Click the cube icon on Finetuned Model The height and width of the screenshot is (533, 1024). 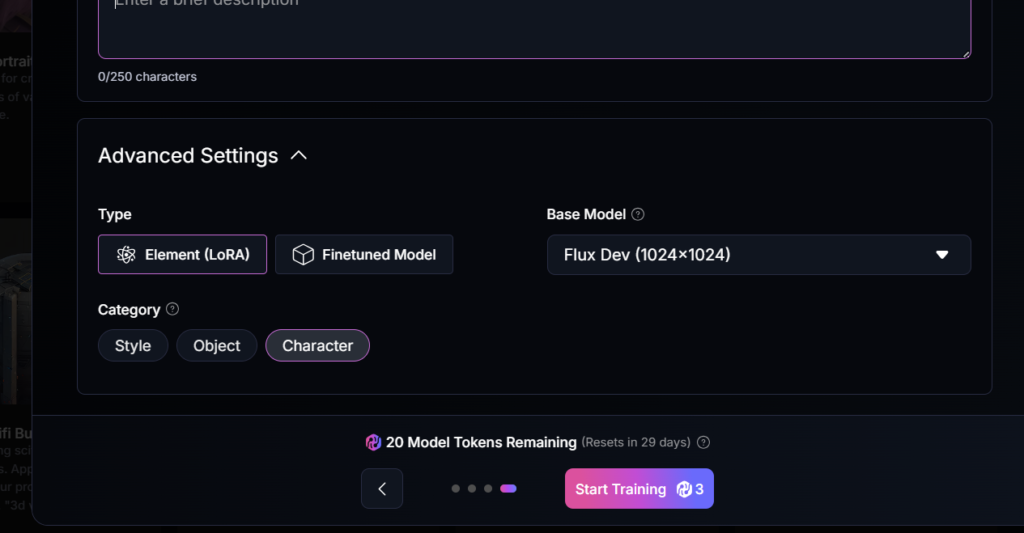coord(303,255)
